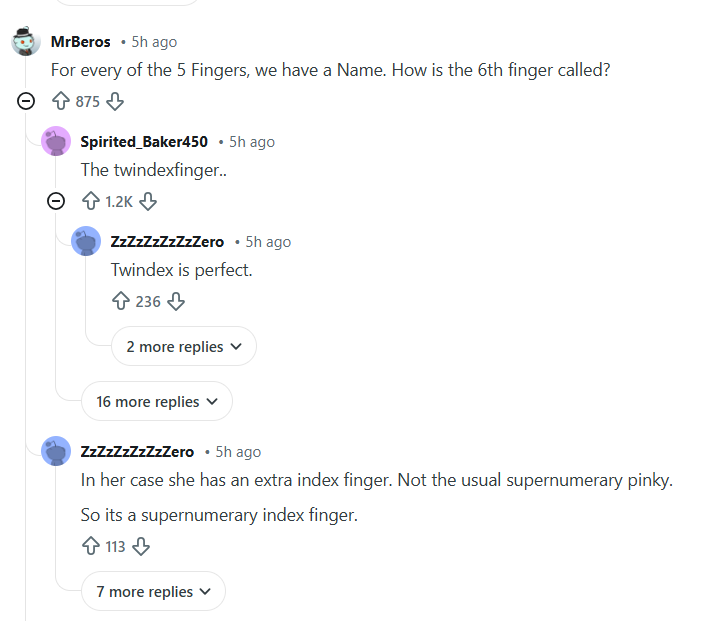This screenshot has height=621, width=710.
Task: Expand '16 more replies'
Action: 156,402
